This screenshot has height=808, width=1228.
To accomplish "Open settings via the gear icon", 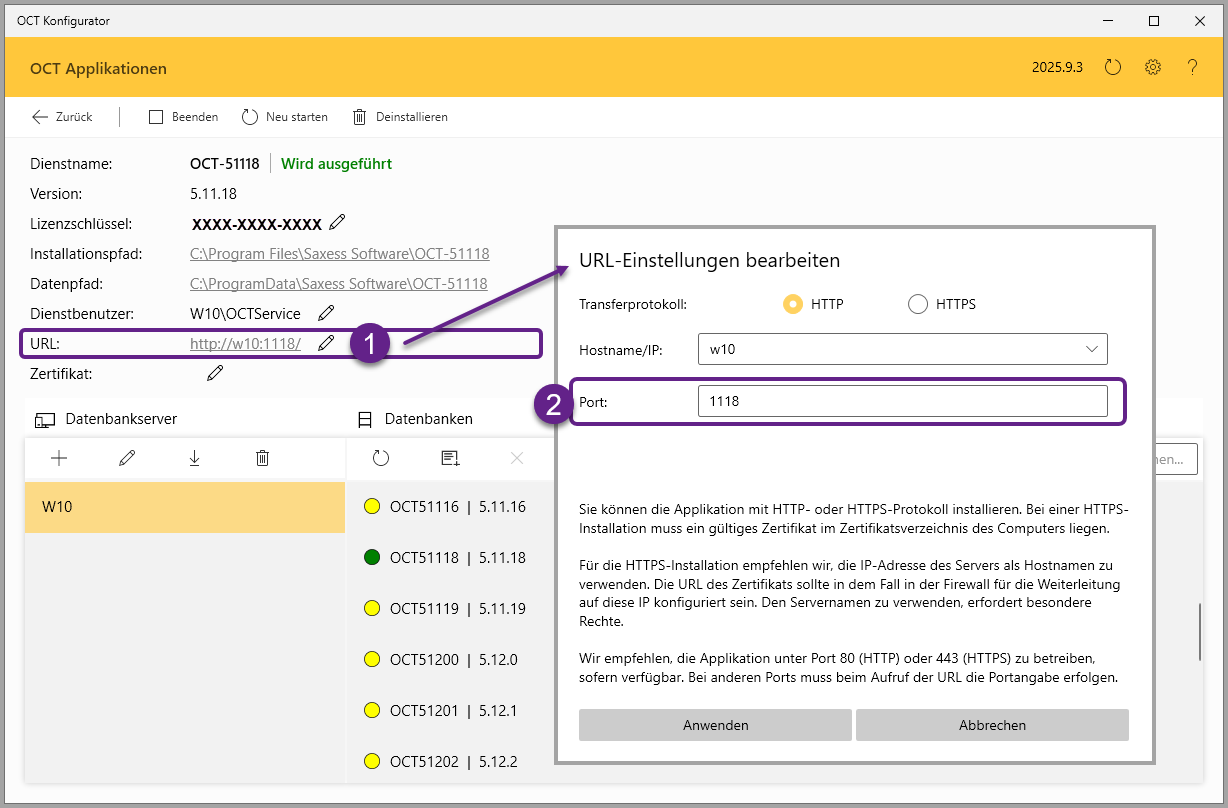I will (1153, 68).
